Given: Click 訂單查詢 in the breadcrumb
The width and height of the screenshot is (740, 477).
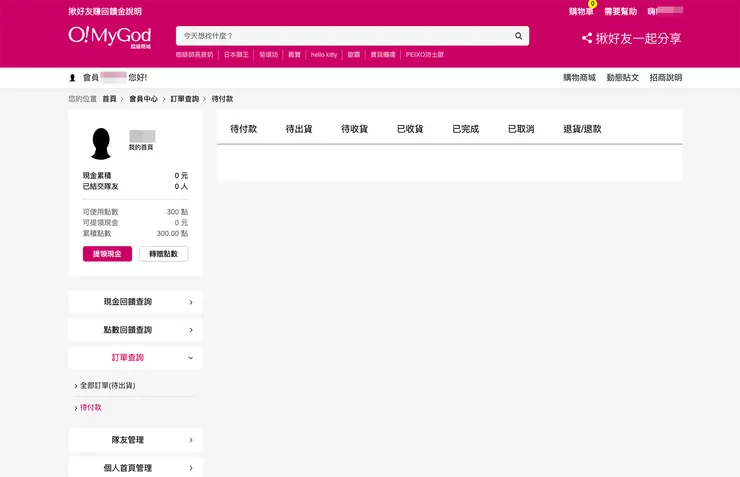Looking at the screenshot, I should (x=185, y=99).
